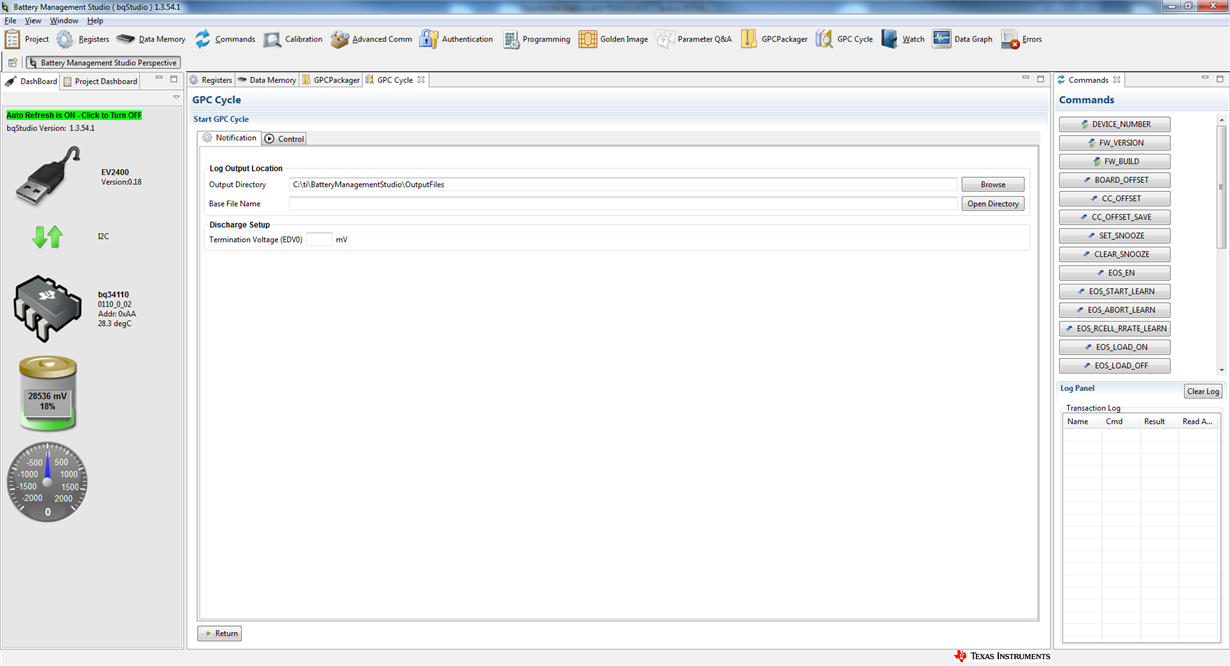Image resolution: width=1230 pixels, height=666 pixels.
Task: Send the FW_BUILD command
Action: 1114,161
